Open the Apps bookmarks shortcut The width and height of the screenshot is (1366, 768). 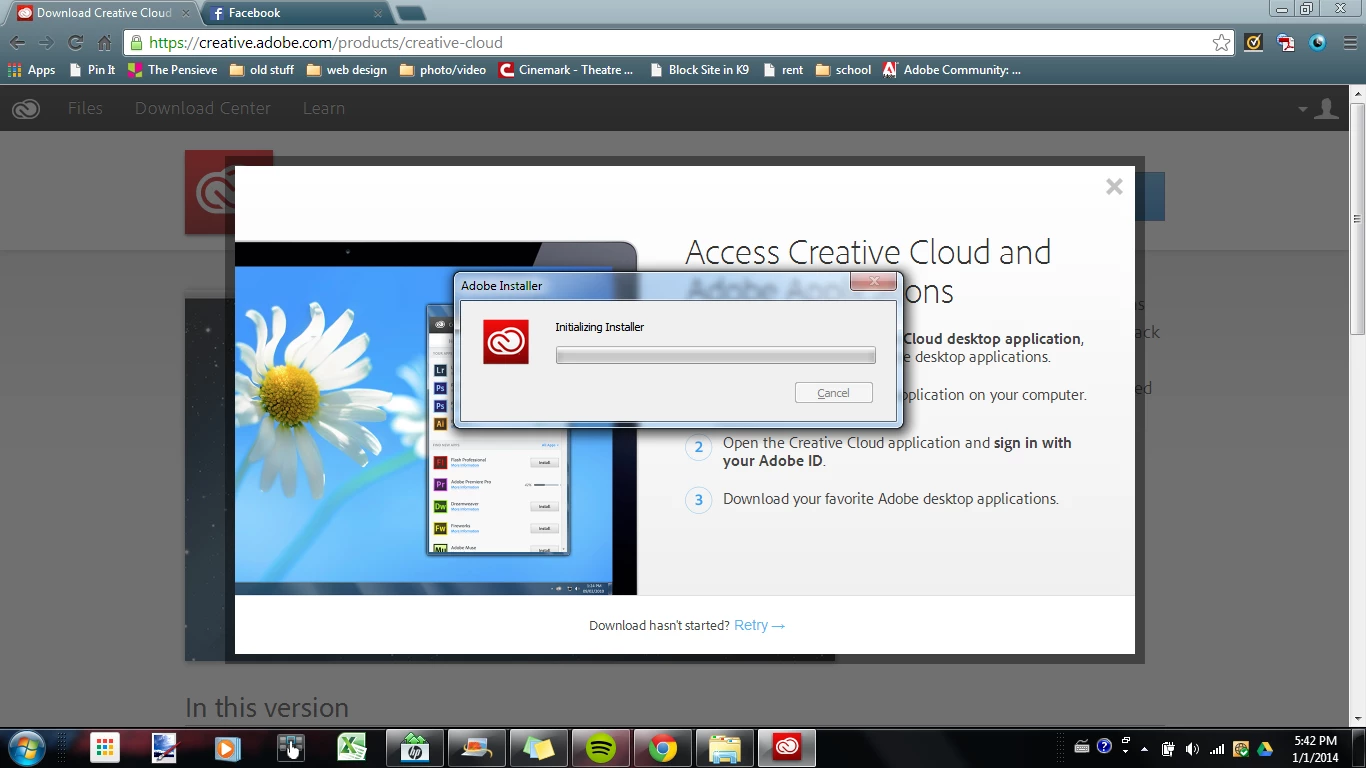(x=31, y=70)
